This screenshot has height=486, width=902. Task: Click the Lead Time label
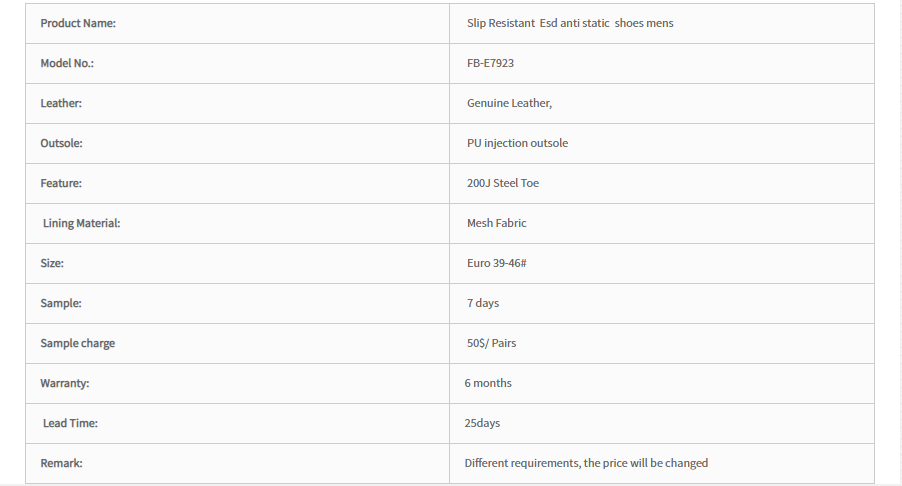pyautogui.click(x=70, y=423)
